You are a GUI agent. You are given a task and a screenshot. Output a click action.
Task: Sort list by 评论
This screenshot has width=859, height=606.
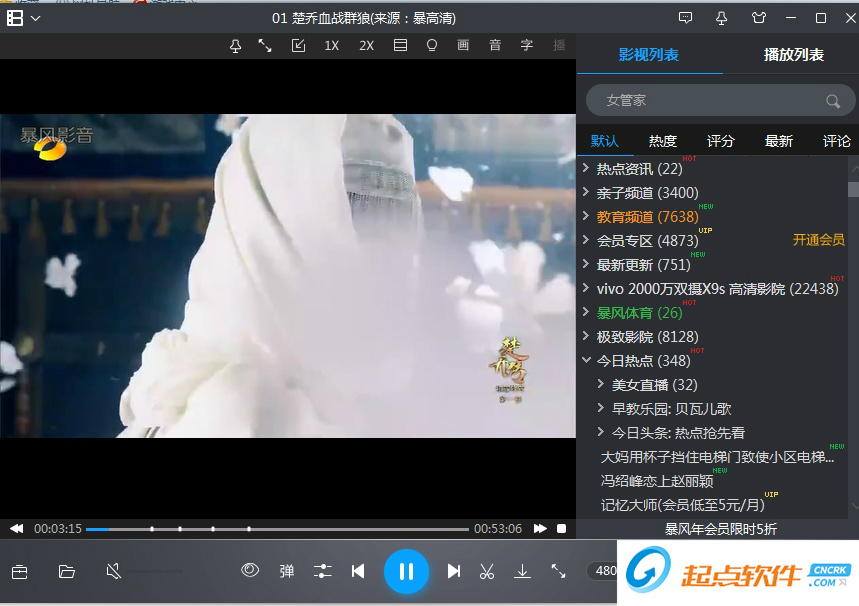point(837,141)
